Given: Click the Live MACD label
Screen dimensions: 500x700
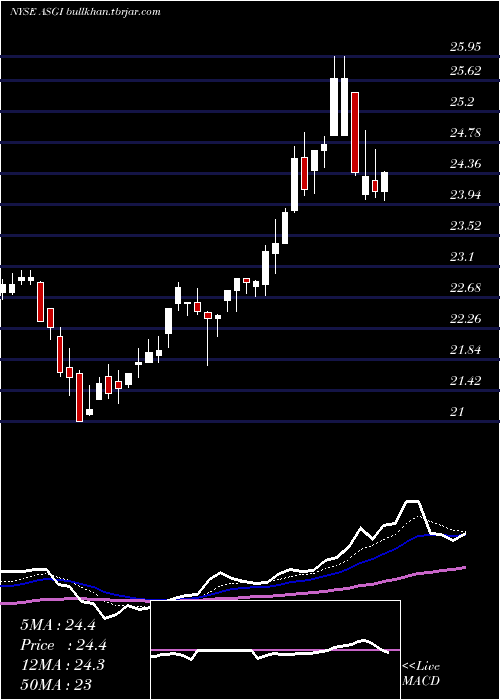Looking at the screenshot, I should pyautogui.click(x=421, y=674).
